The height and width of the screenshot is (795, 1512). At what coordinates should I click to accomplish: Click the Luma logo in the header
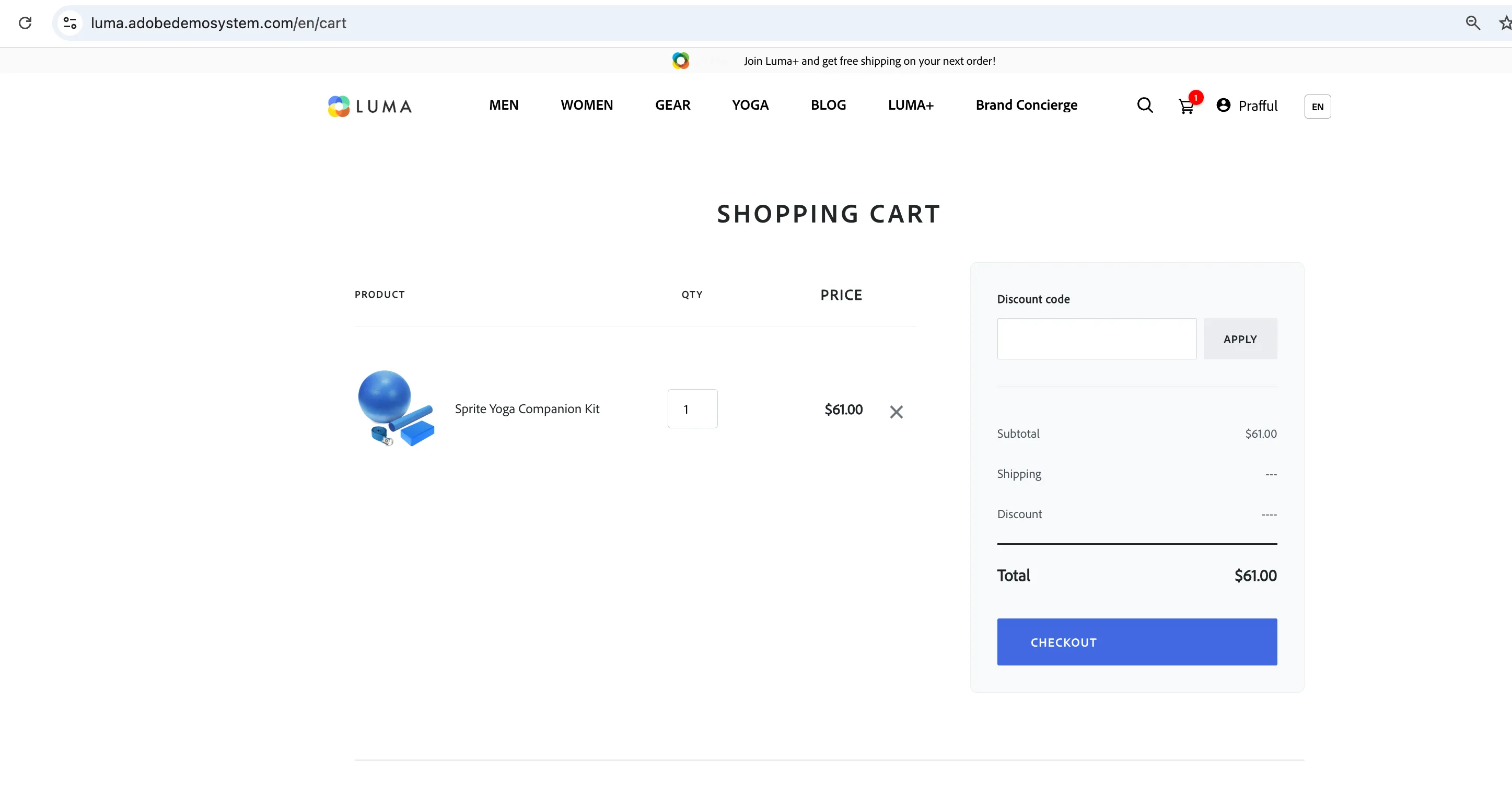point(370,106)
